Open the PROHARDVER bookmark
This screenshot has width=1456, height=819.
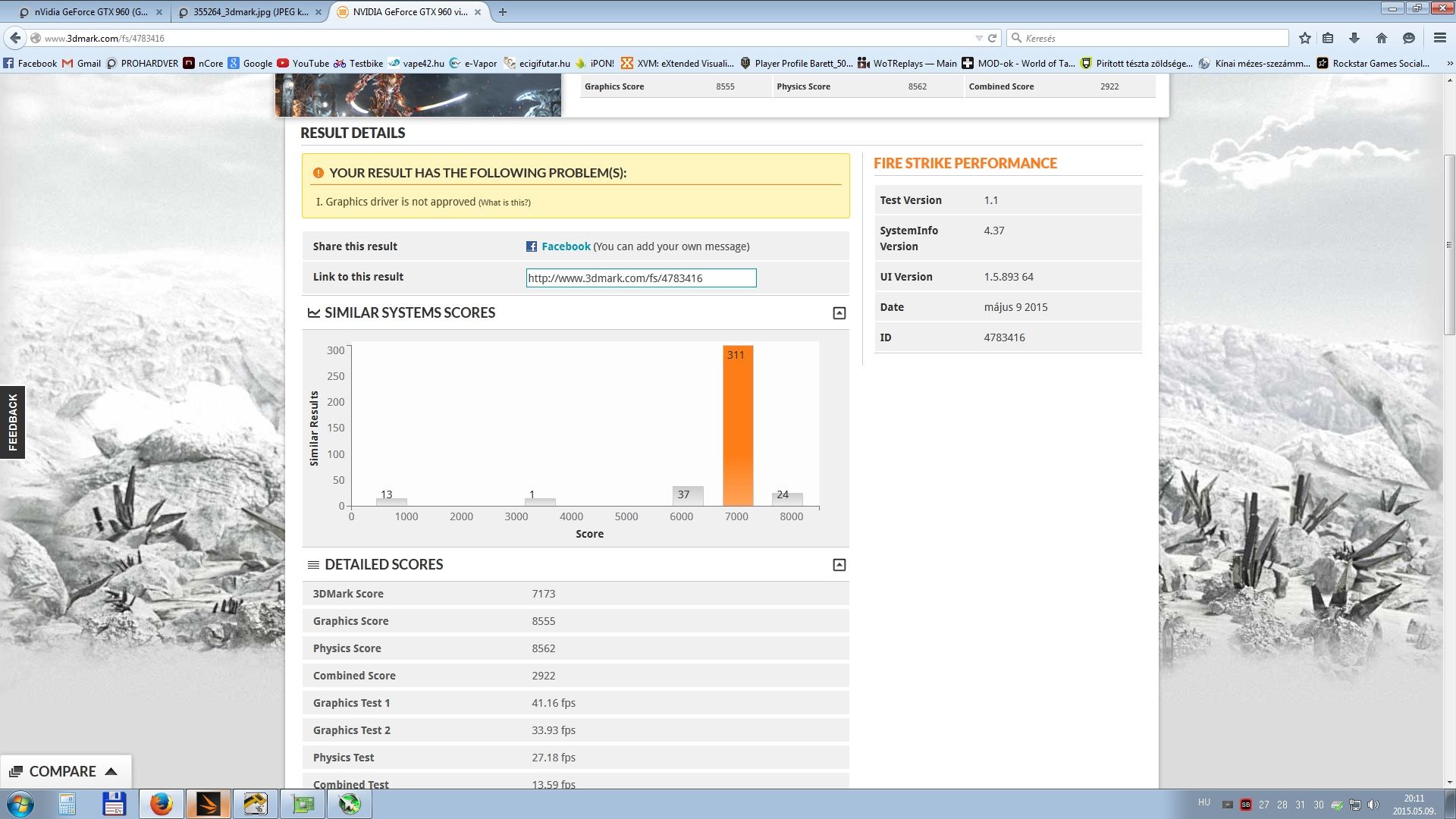coord(143,64)
